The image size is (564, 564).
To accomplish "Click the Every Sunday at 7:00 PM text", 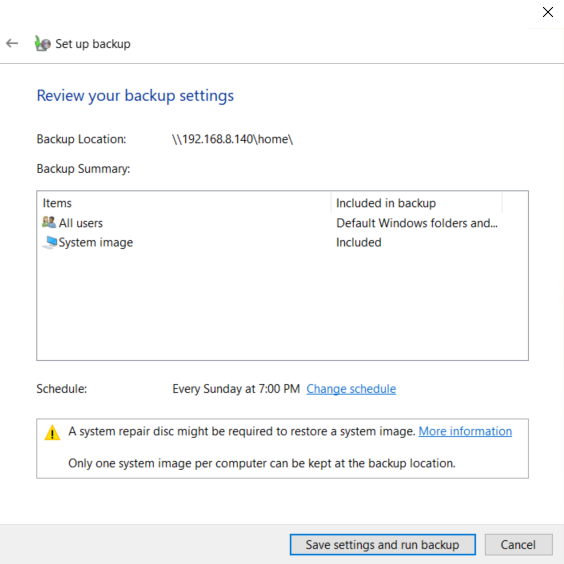I will [x=236, y=389].
